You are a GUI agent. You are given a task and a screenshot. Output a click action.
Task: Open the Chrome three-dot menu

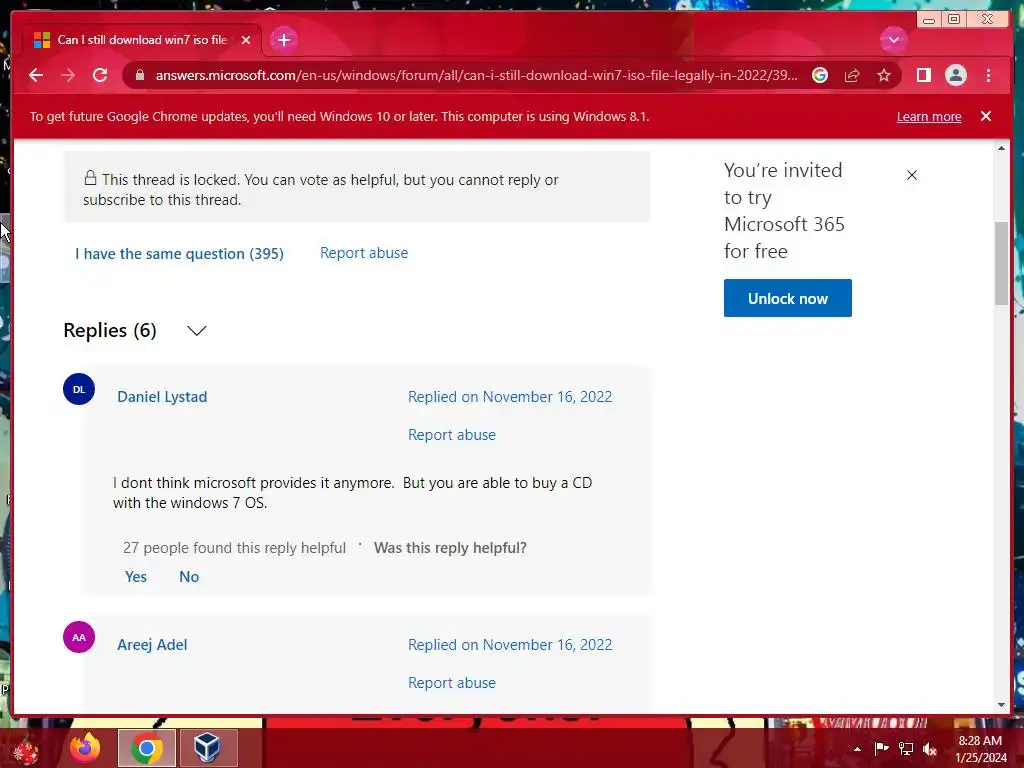(988, 75)
